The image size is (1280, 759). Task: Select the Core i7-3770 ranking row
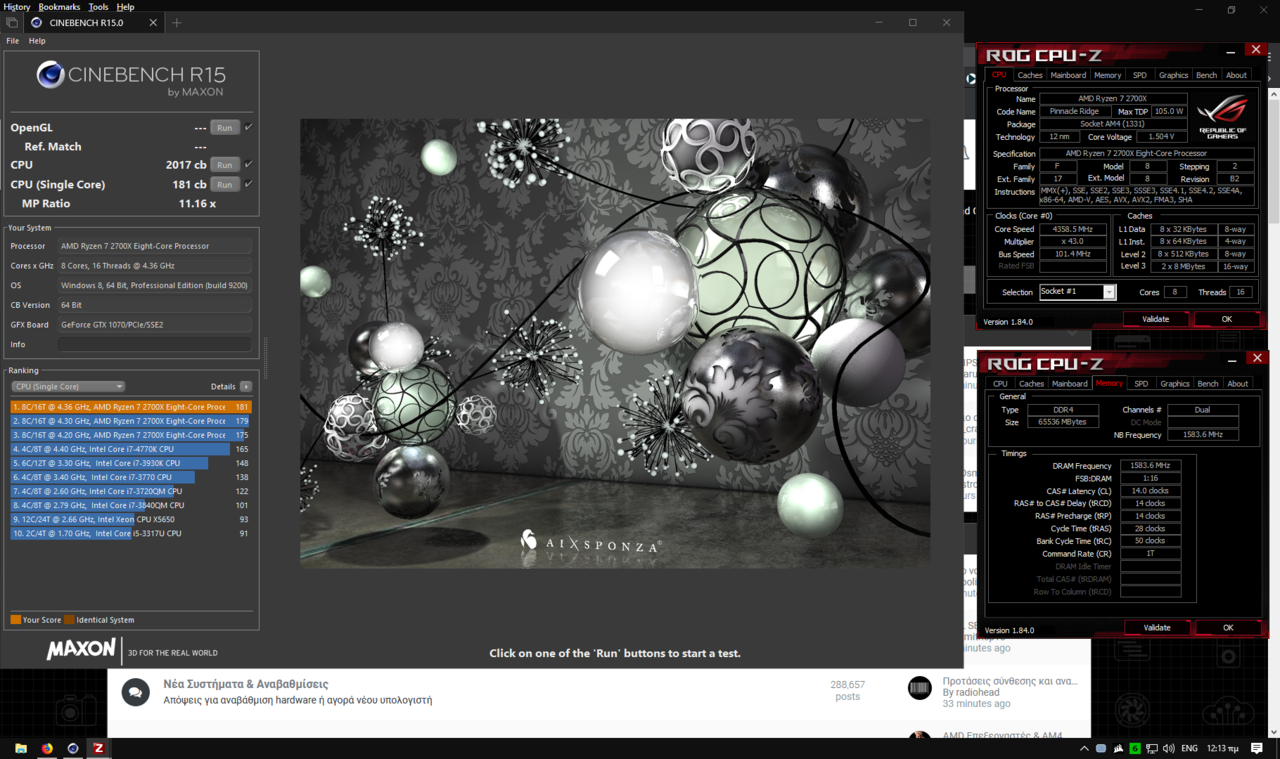click(x=131, y=477)
